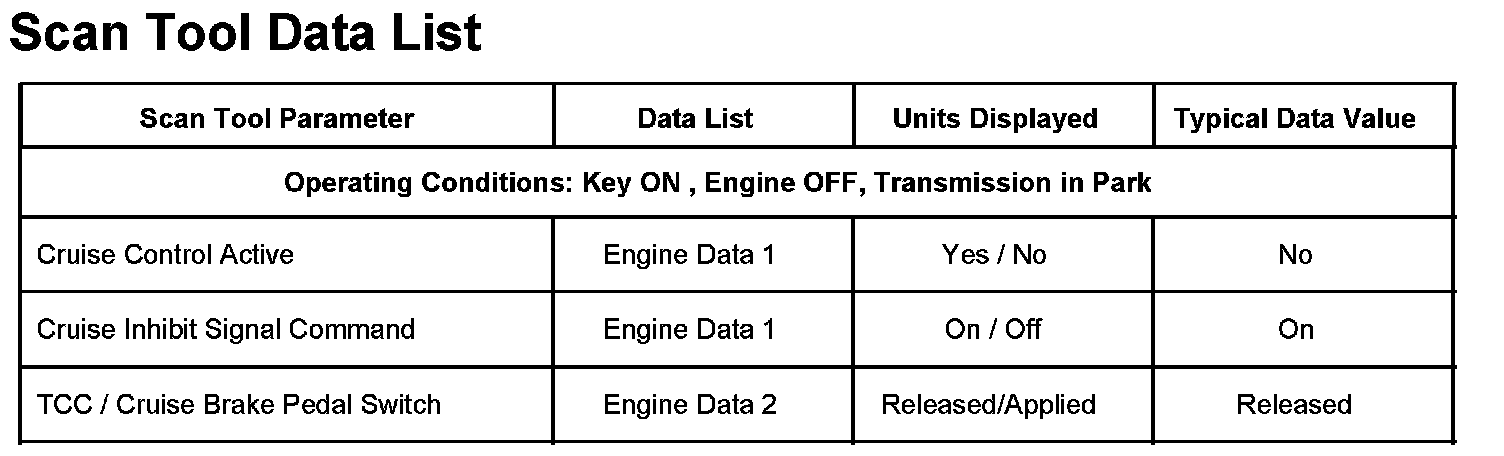Click the Typical Data Value column header

tap(1294, 119)
